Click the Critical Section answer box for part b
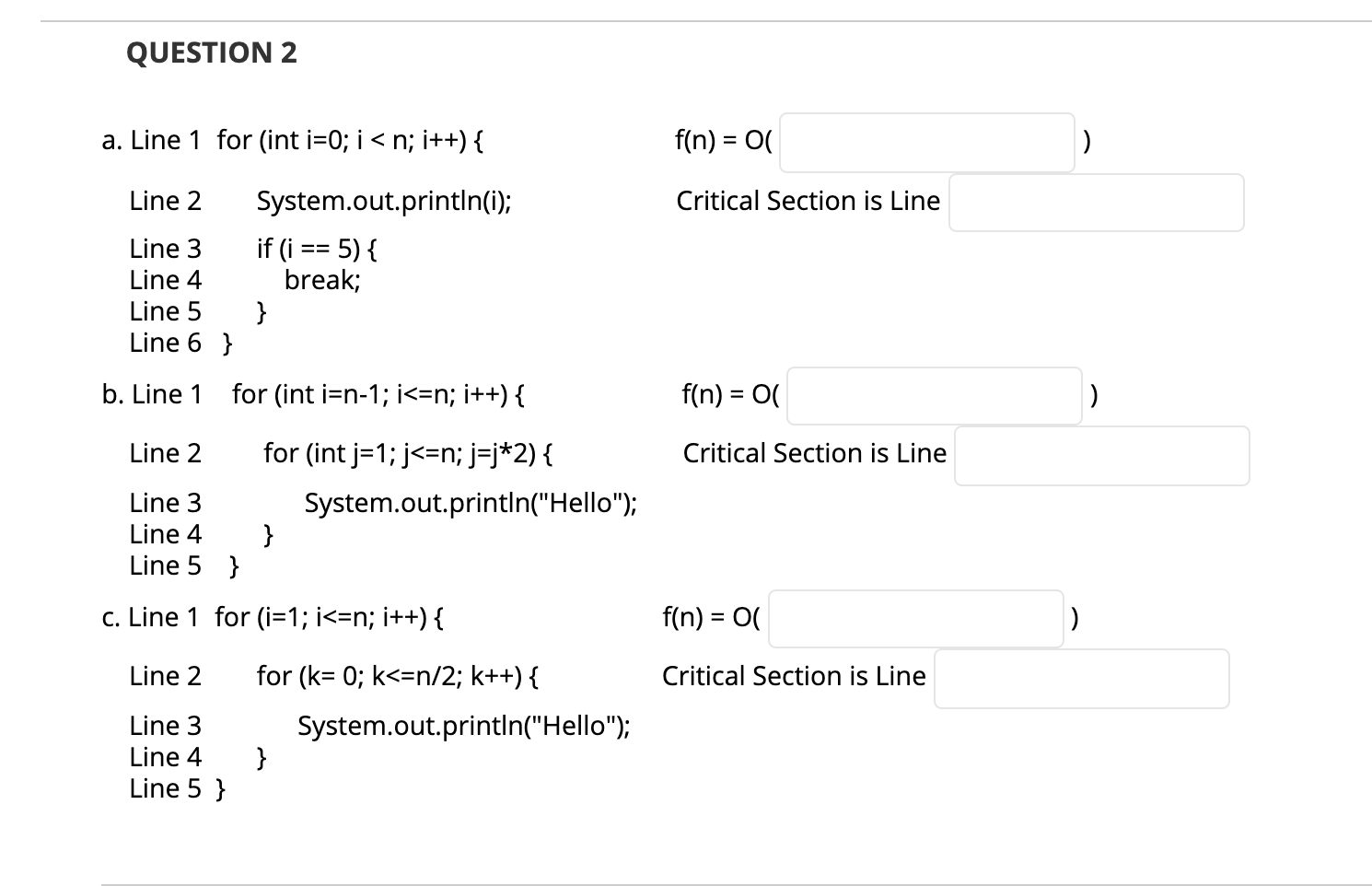This screenshot has width=1372, height=886. (x=1101, y=455)
